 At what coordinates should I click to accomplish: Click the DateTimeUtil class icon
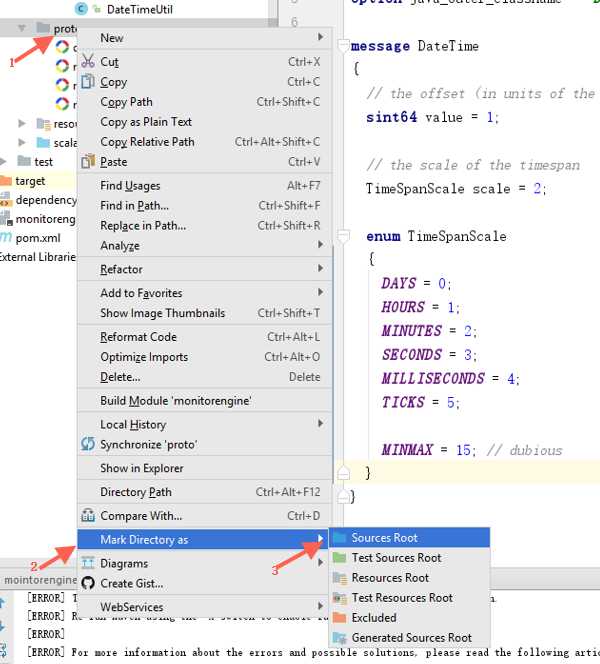click(x=81, y=9)
